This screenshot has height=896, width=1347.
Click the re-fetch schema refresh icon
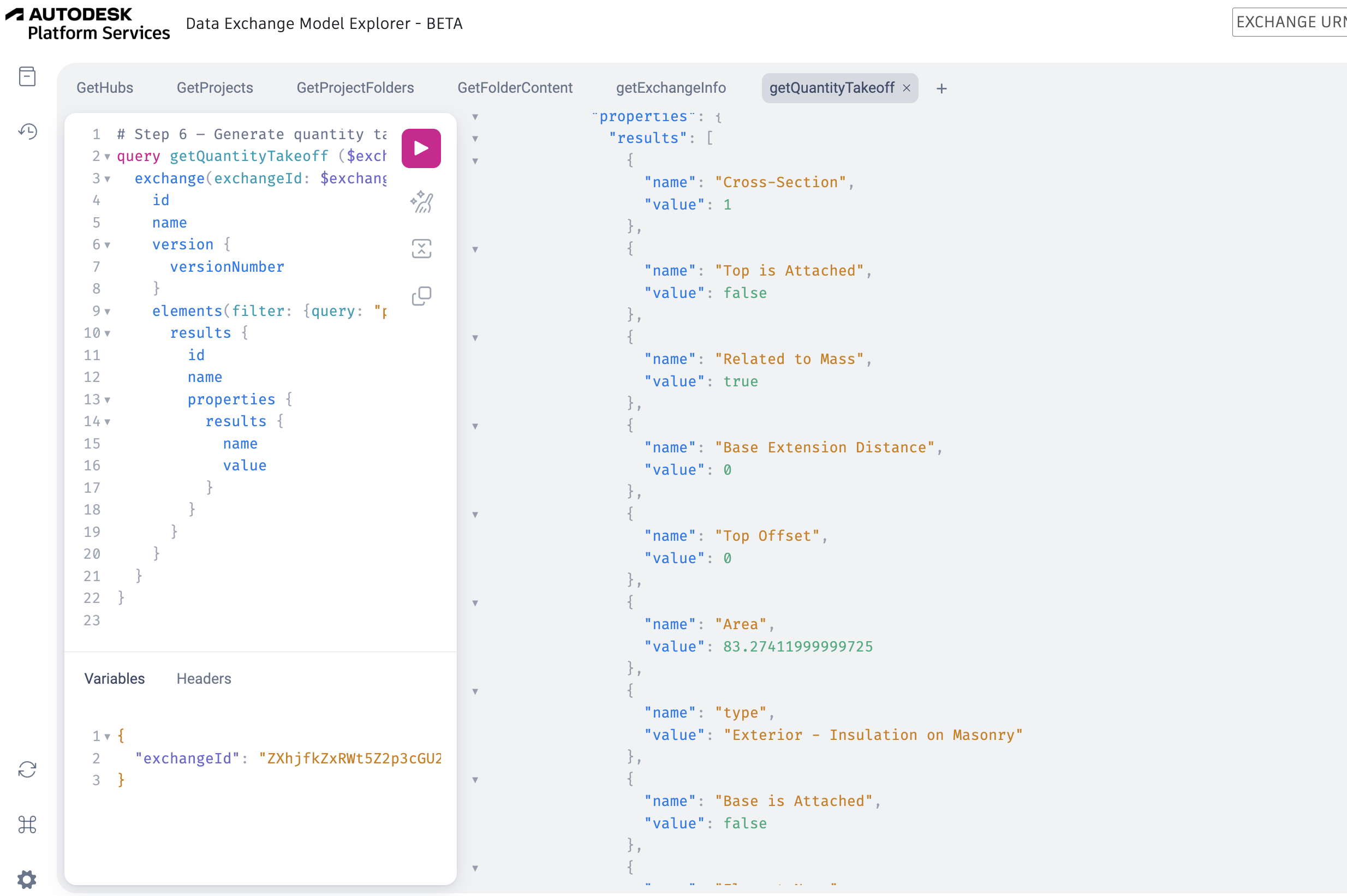pyautogui.click(x=27, y=769)
